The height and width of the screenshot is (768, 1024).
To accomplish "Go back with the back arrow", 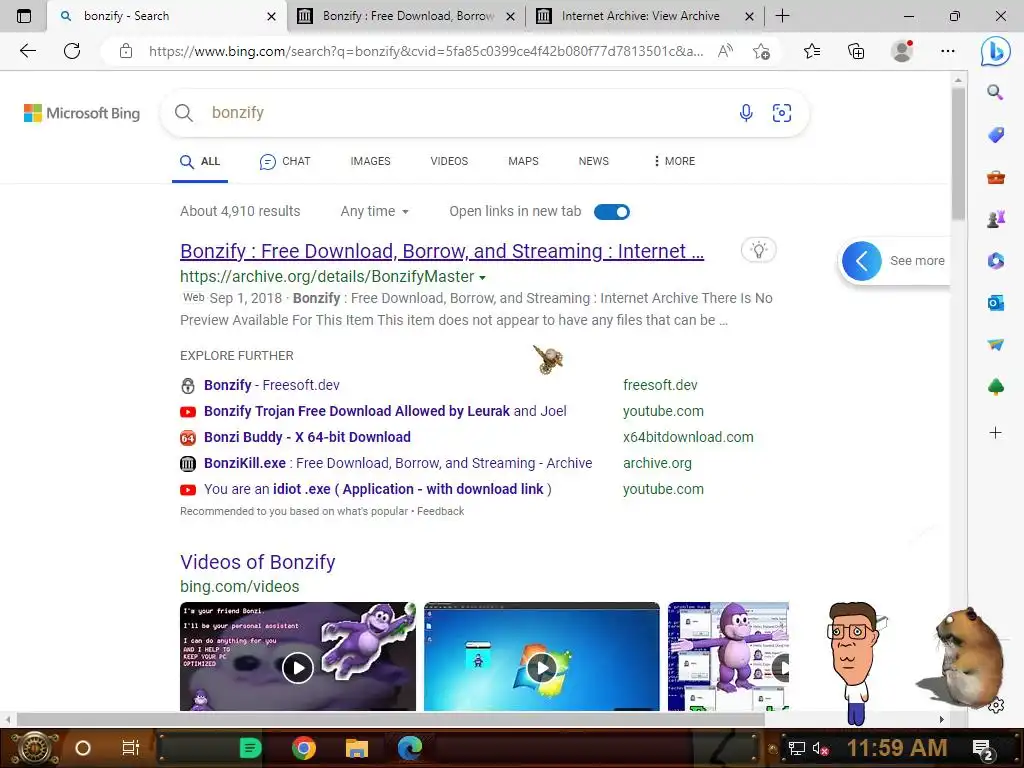I will (x=27, y=51).
